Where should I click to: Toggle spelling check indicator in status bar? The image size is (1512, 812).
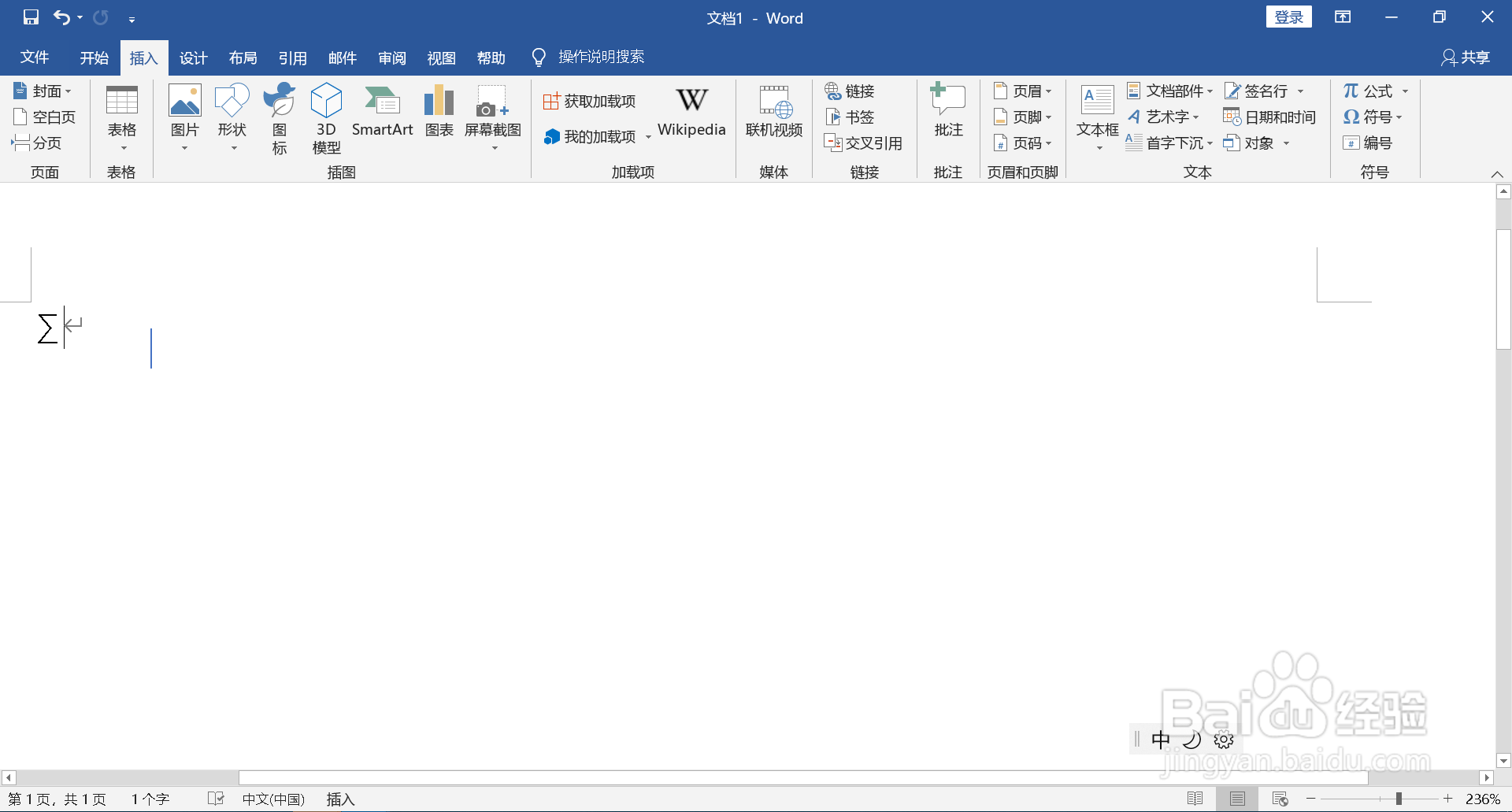click(215, 799)
